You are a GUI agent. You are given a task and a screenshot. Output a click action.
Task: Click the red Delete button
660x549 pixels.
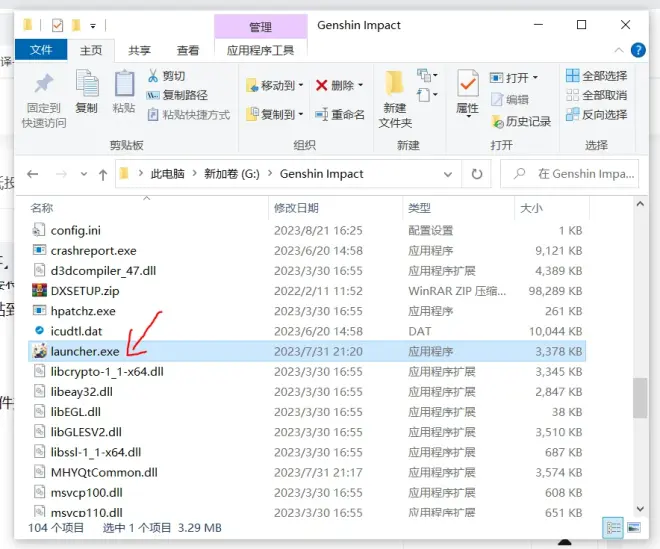click(x=335, y=85)
